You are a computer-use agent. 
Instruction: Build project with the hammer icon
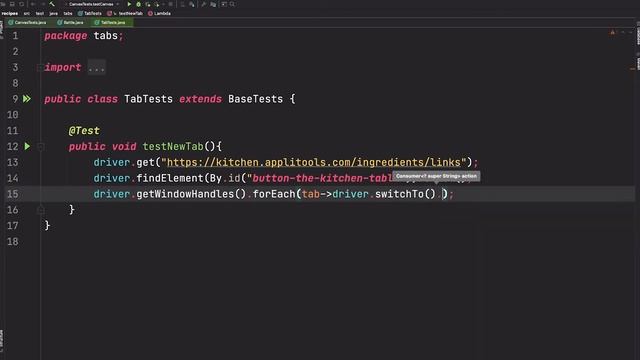[52, 4]
